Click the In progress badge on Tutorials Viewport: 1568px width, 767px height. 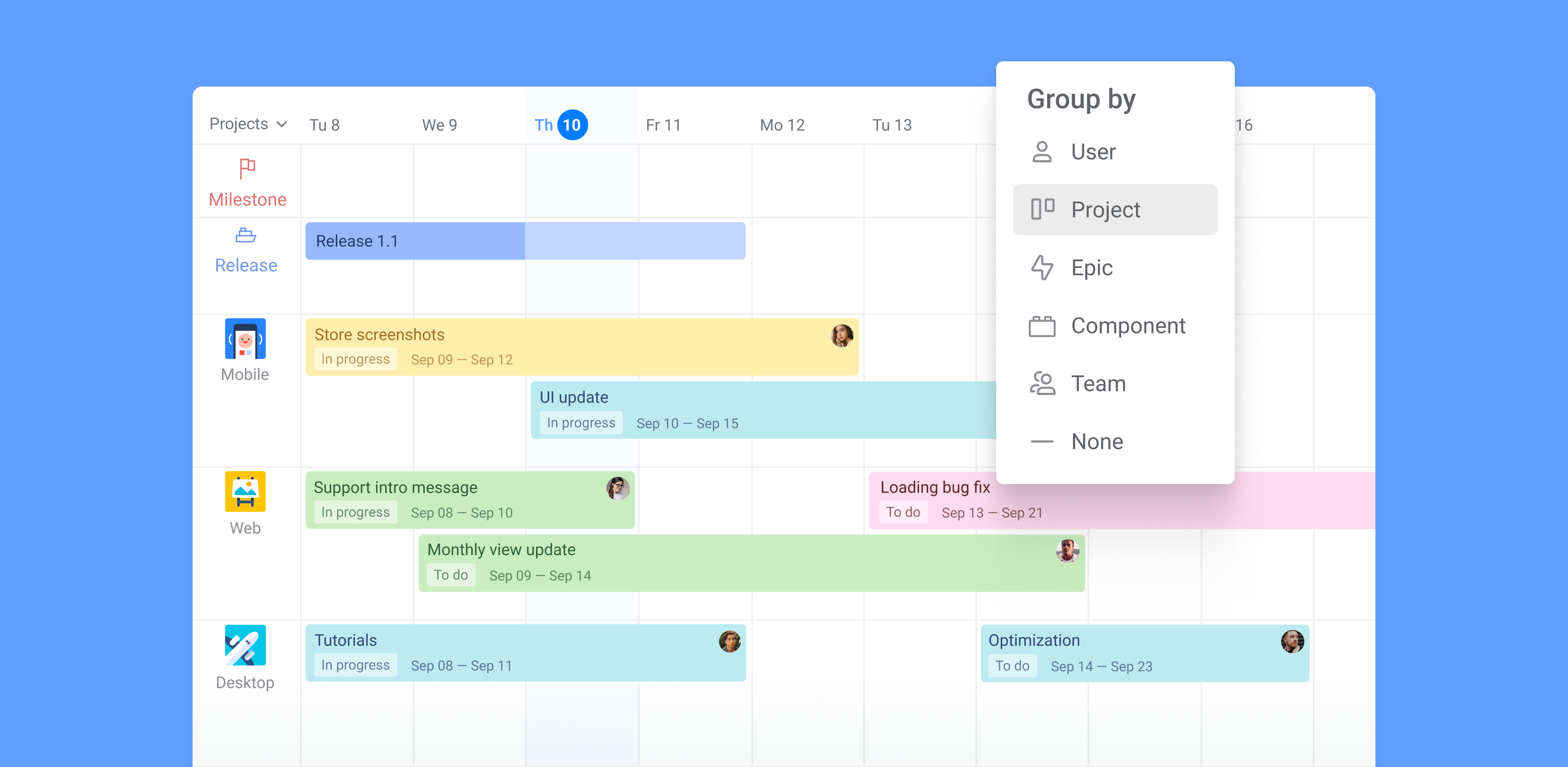pos(355,665)
